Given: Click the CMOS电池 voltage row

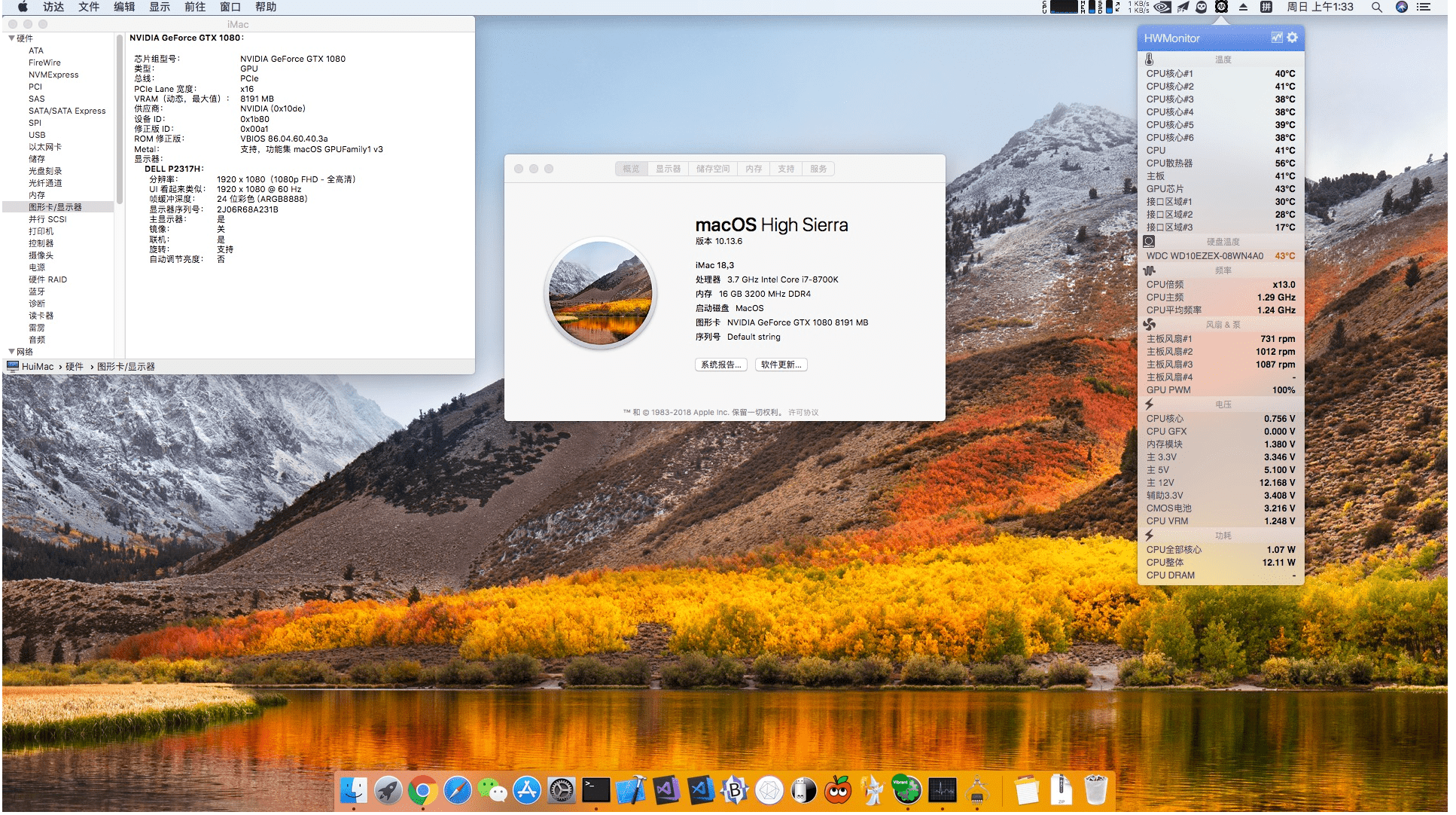Looking at the screenshot, I should [x=1220, y=508].
